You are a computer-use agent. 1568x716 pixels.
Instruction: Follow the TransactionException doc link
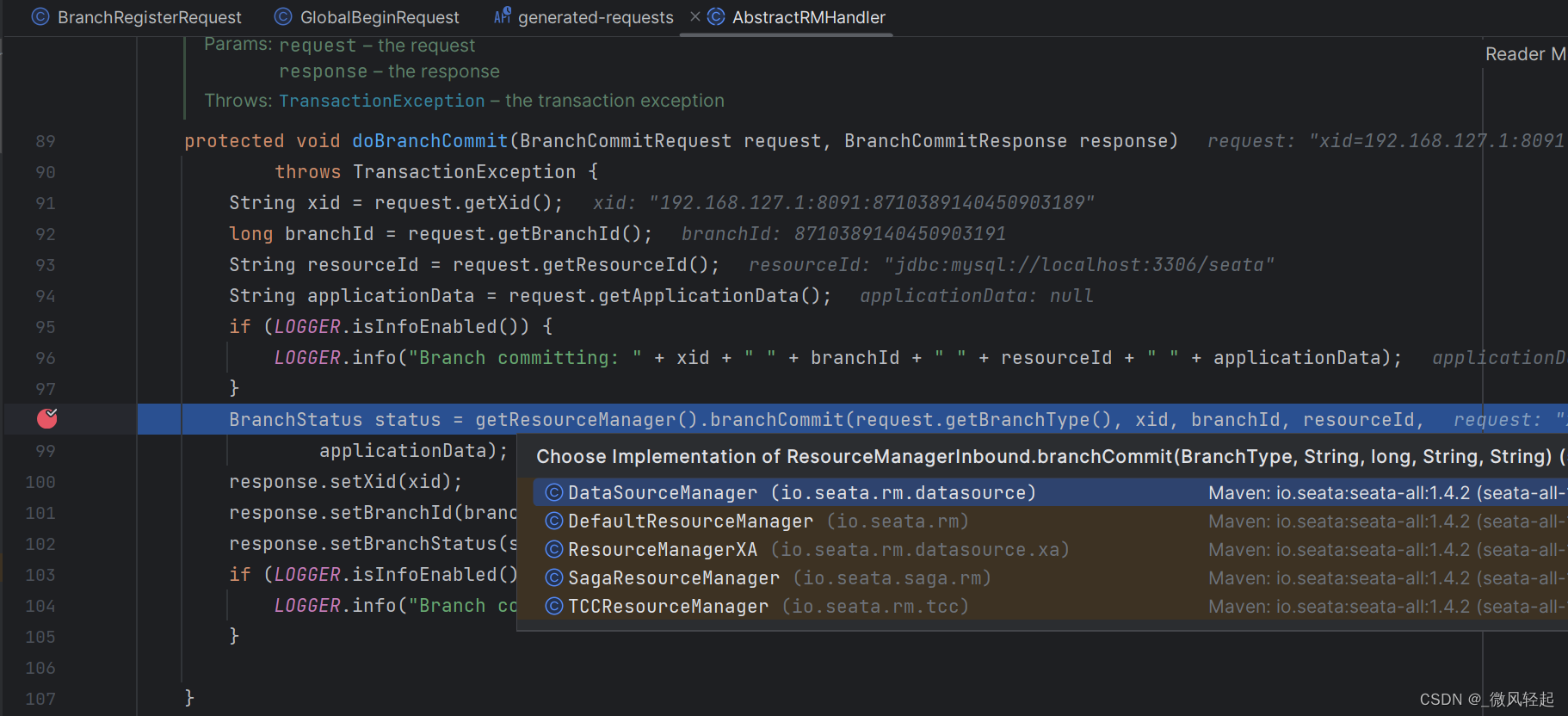coord(382,101)
